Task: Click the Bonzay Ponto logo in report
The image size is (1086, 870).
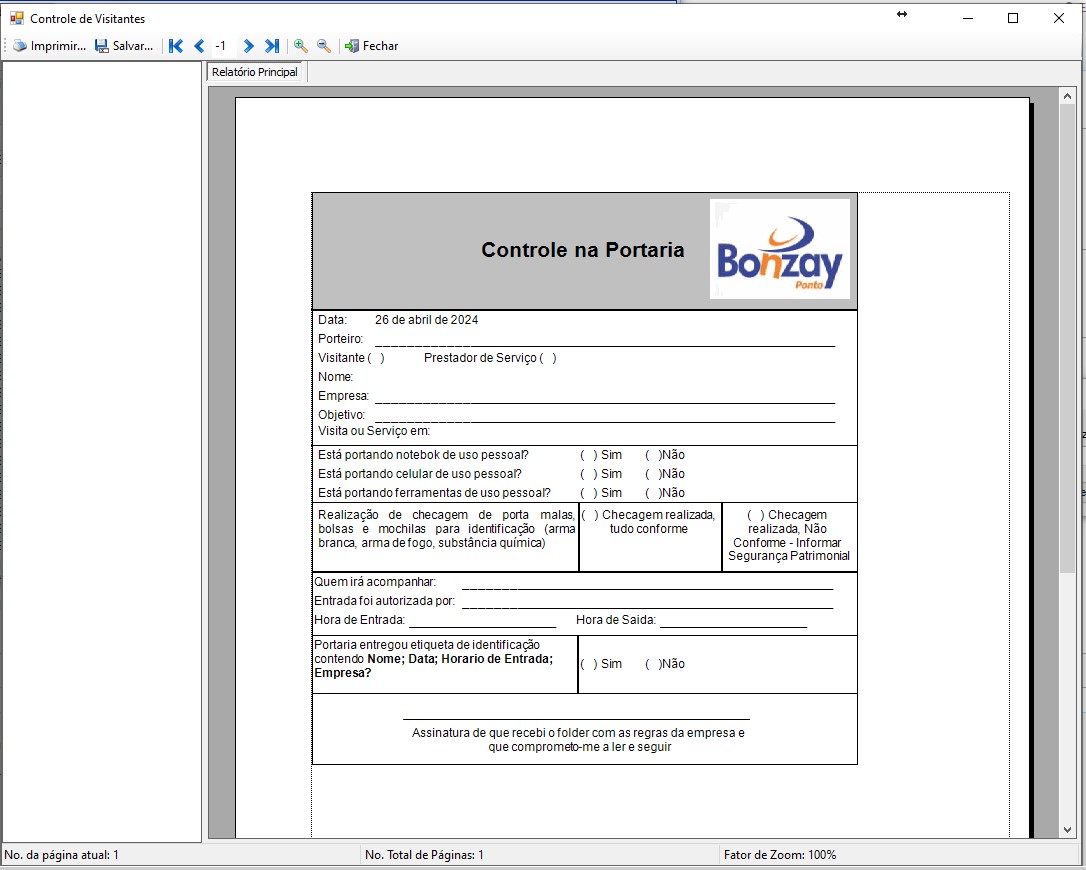Action: (779, 249)
